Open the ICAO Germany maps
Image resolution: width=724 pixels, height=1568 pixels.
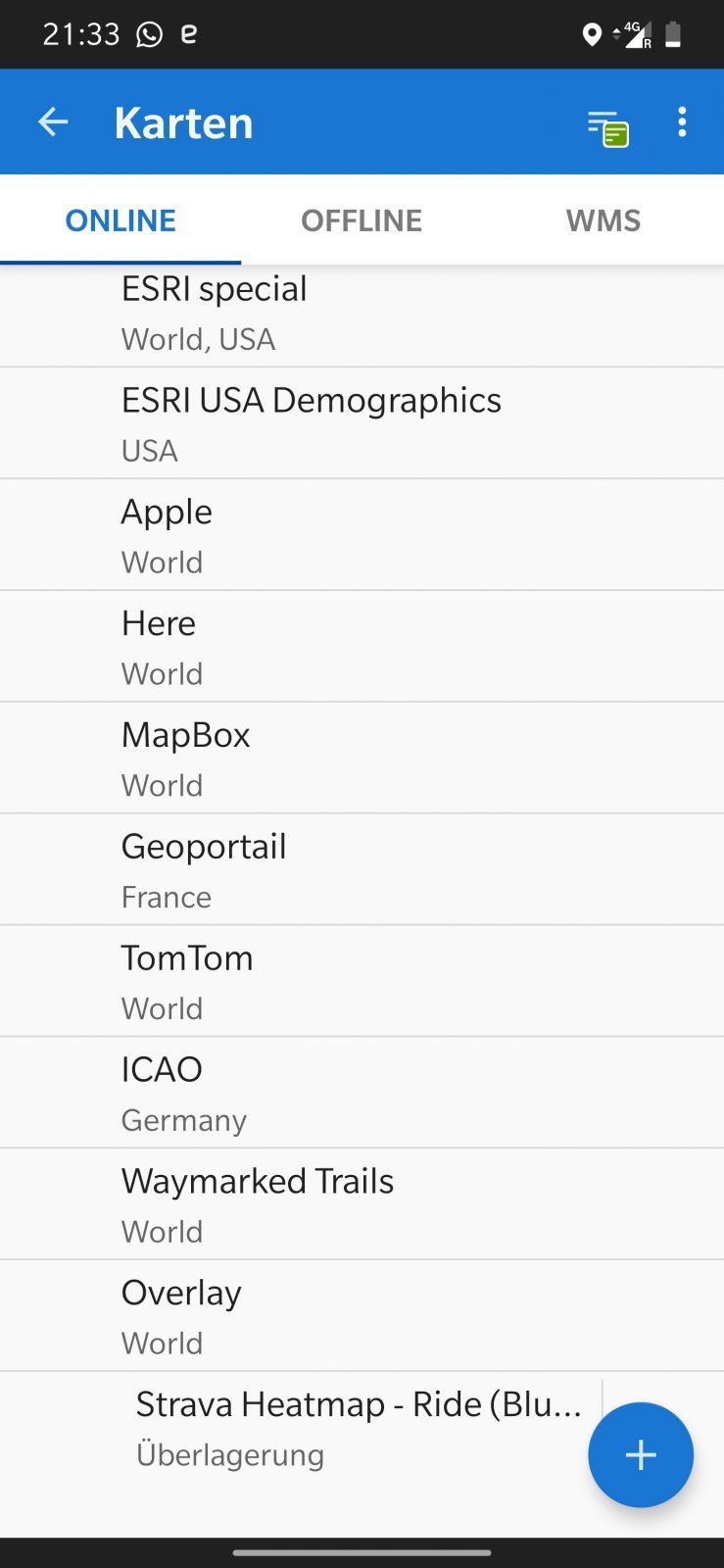pyautogui.click(x=362, y=1094)
